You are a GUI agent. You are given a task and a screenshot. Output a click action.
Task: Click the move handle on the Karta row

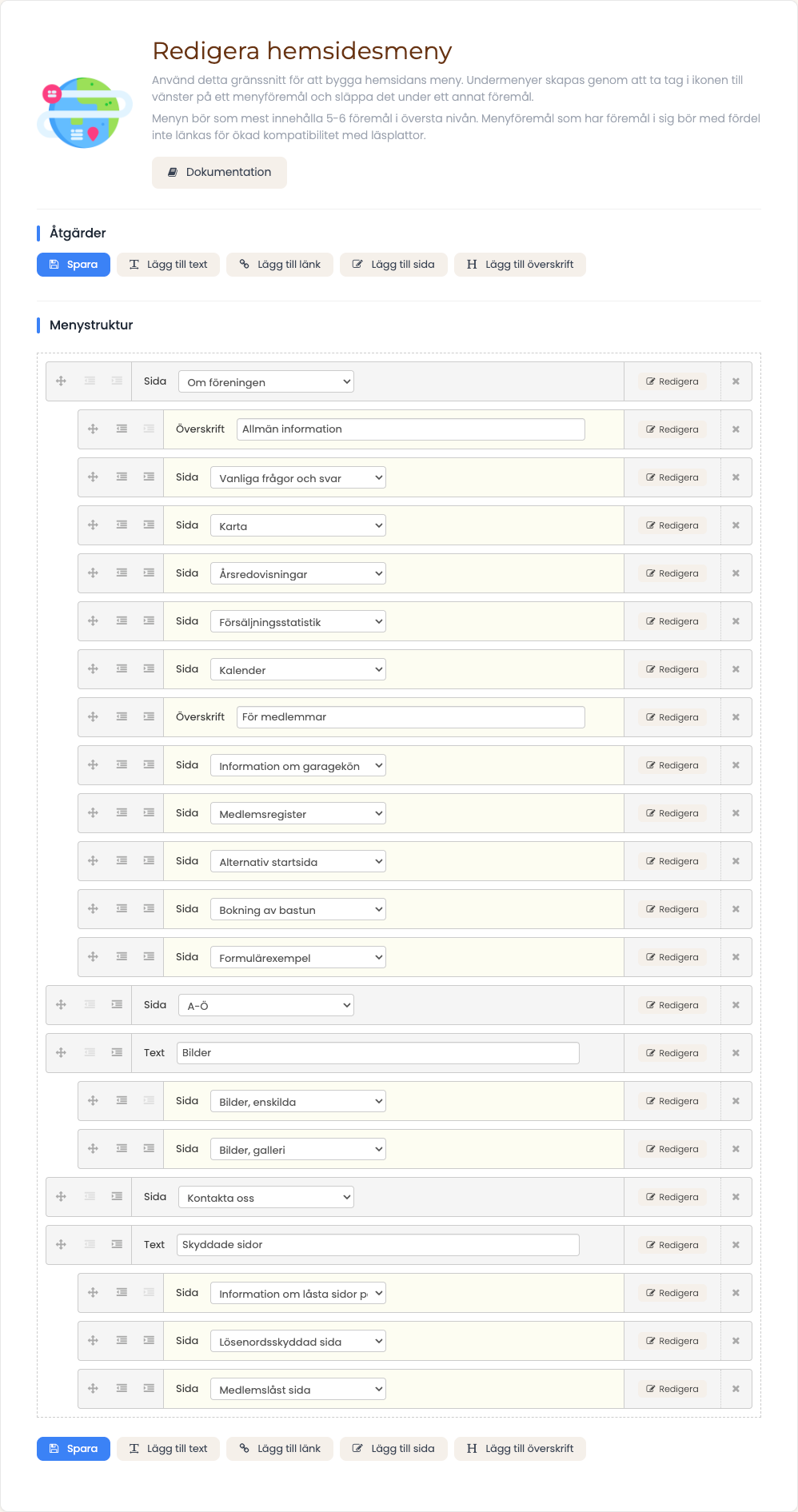click(x=93, y=525)
